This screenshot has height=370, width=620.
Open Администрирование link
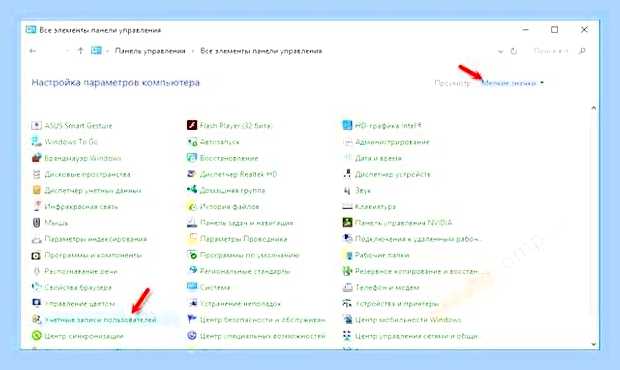click(392, 142)
